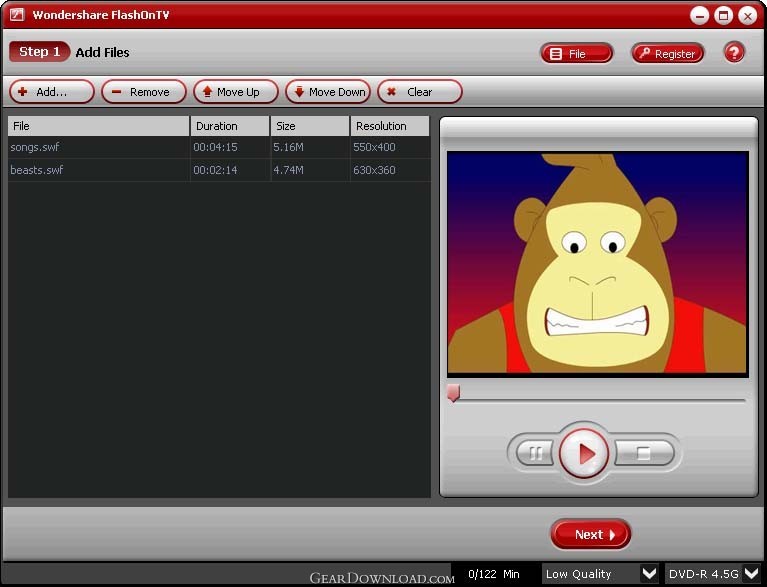
Task: Expand the Low Quality dropdown
Action: 649,573
